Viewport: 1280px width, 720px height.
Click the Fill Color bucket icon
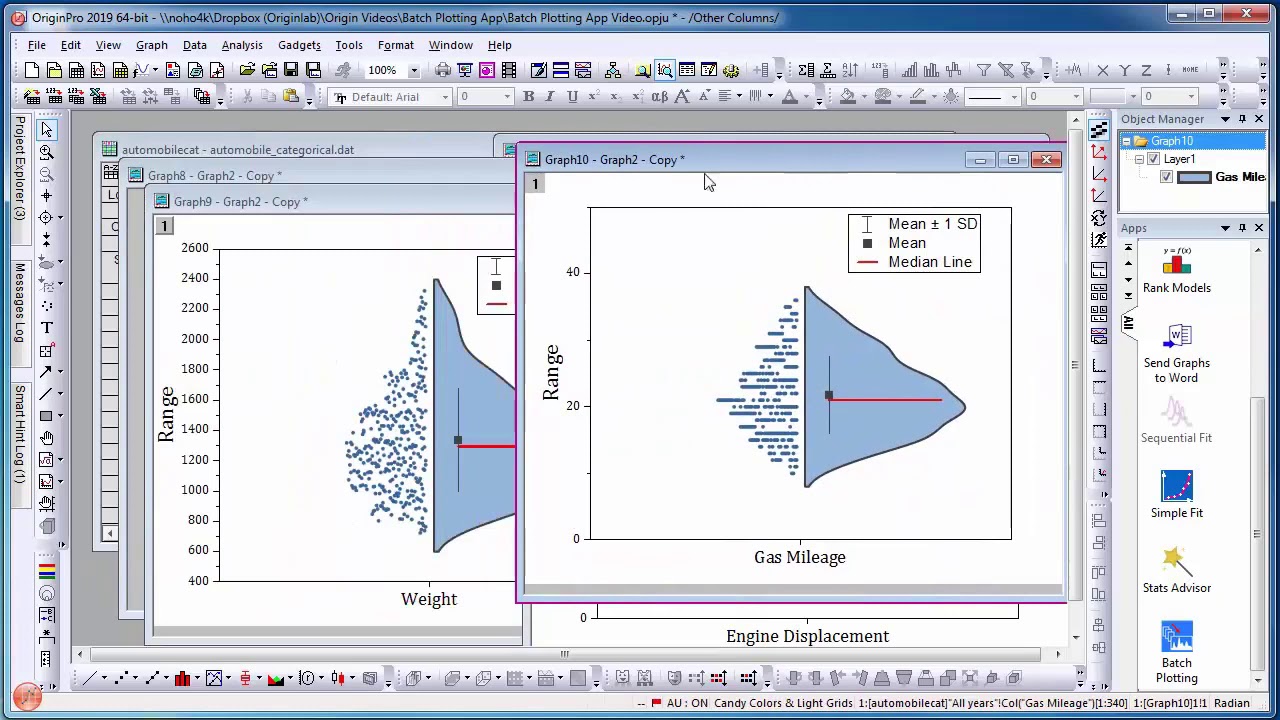pyautogui.click(x=848, y=96)
